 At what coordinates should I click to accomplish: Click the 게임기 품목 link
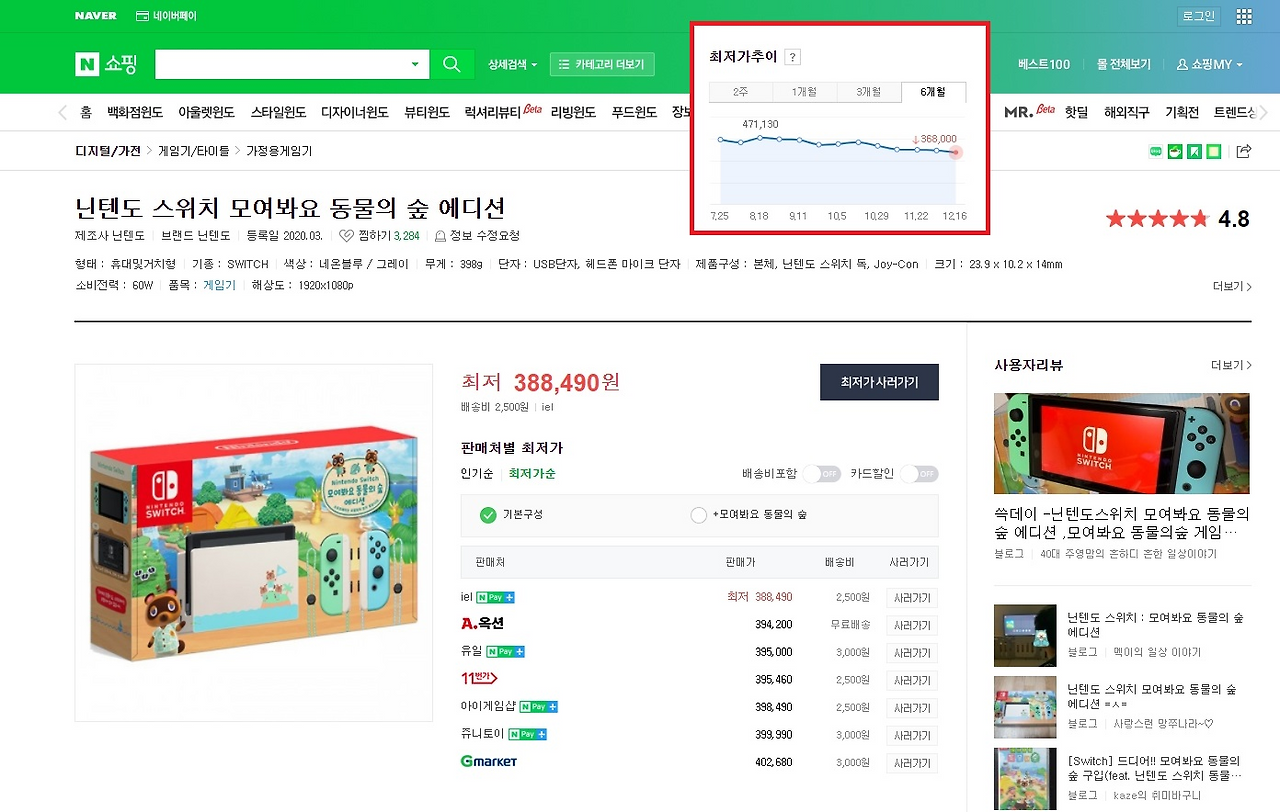219,285
